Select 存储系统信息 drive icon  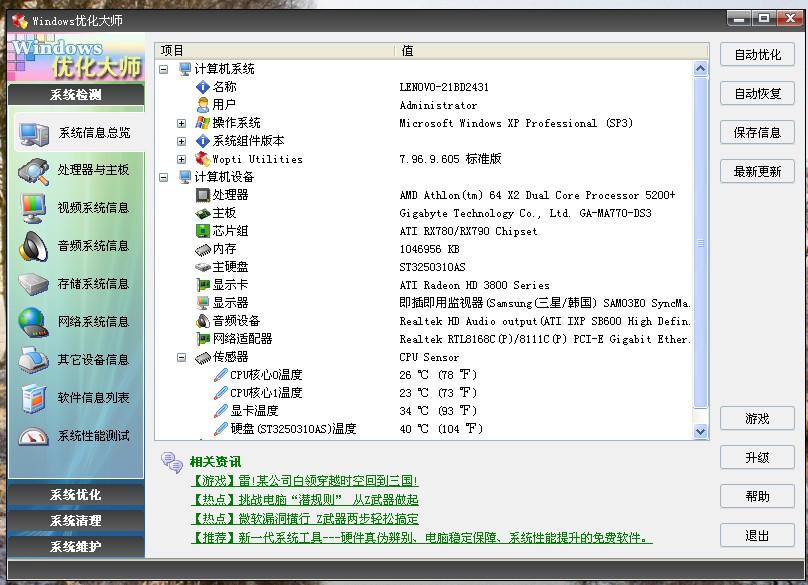coord(34,284)
